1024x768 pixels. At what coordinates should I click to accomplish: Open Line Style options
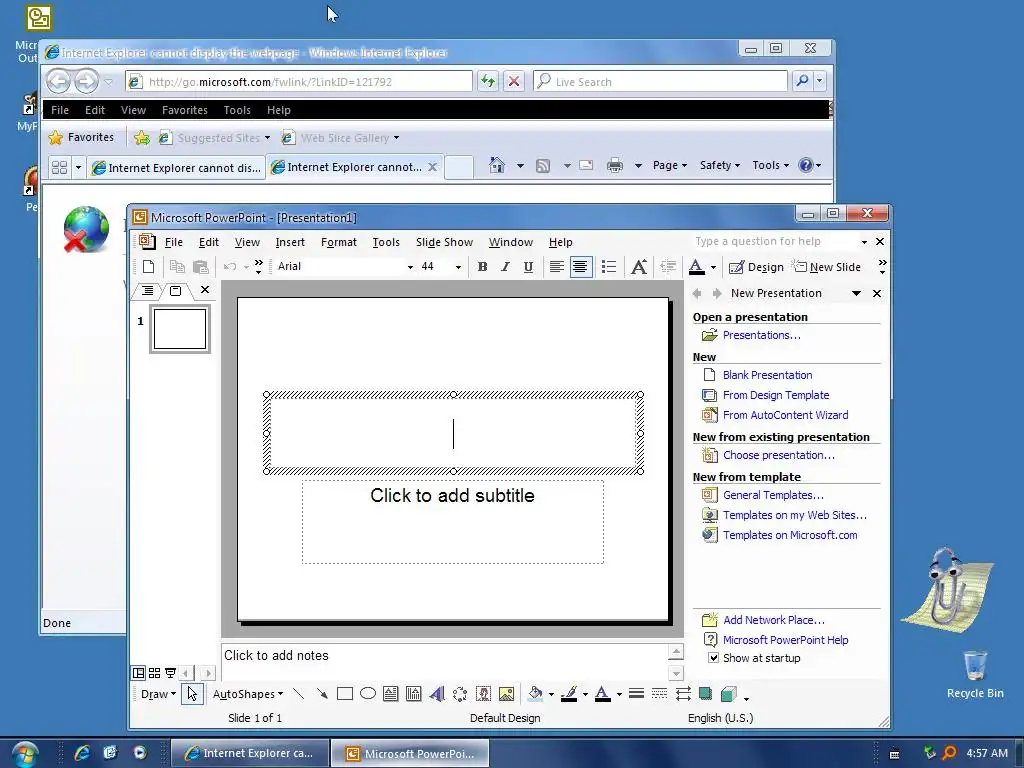[x=636, y=694]
